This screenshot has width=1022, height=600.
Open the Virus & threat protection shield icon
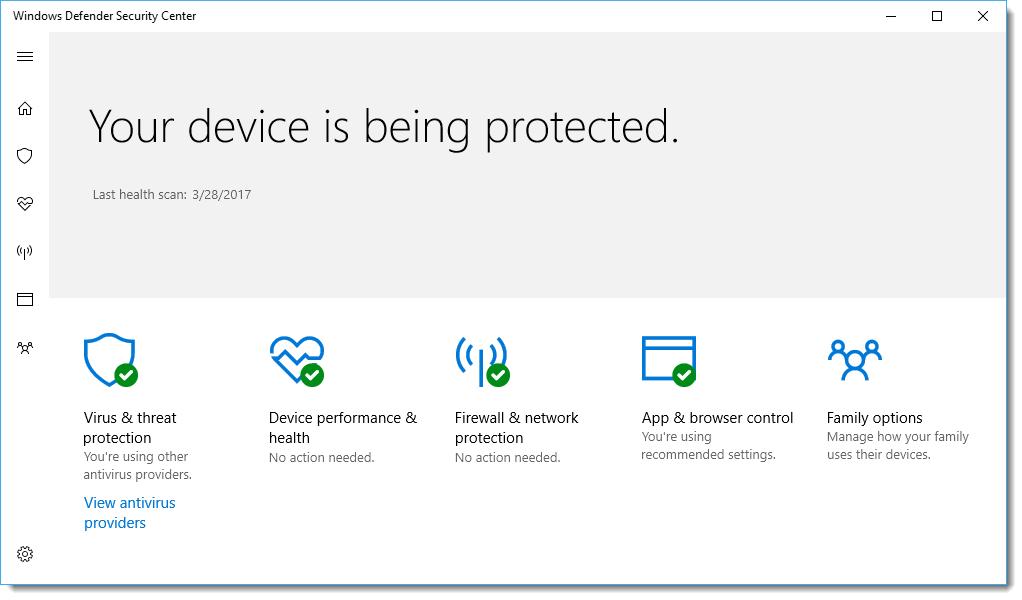pos(109,360)
